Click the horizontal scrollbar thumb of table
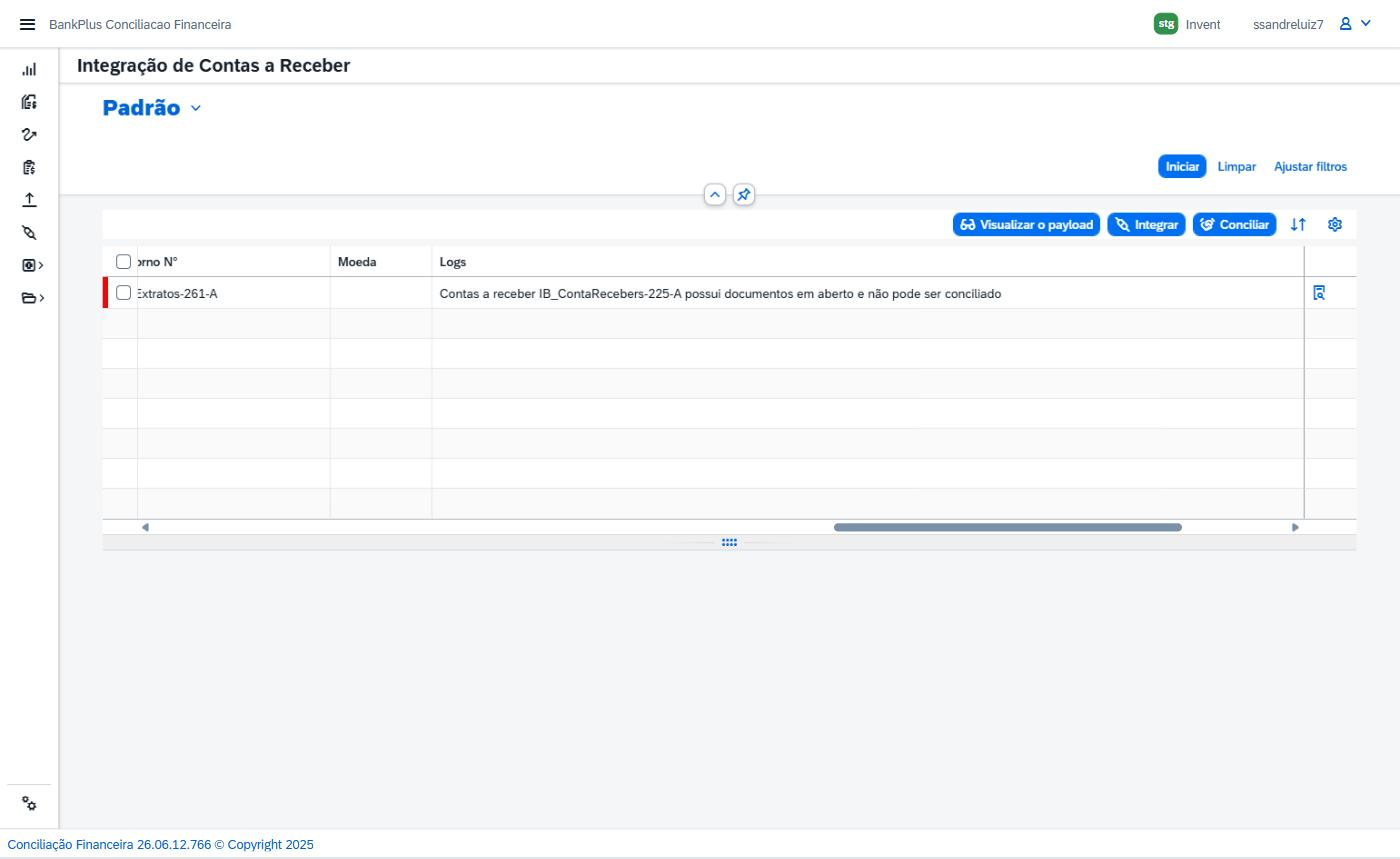This screenshot has height=859, width=1400. click(1008, 527)
